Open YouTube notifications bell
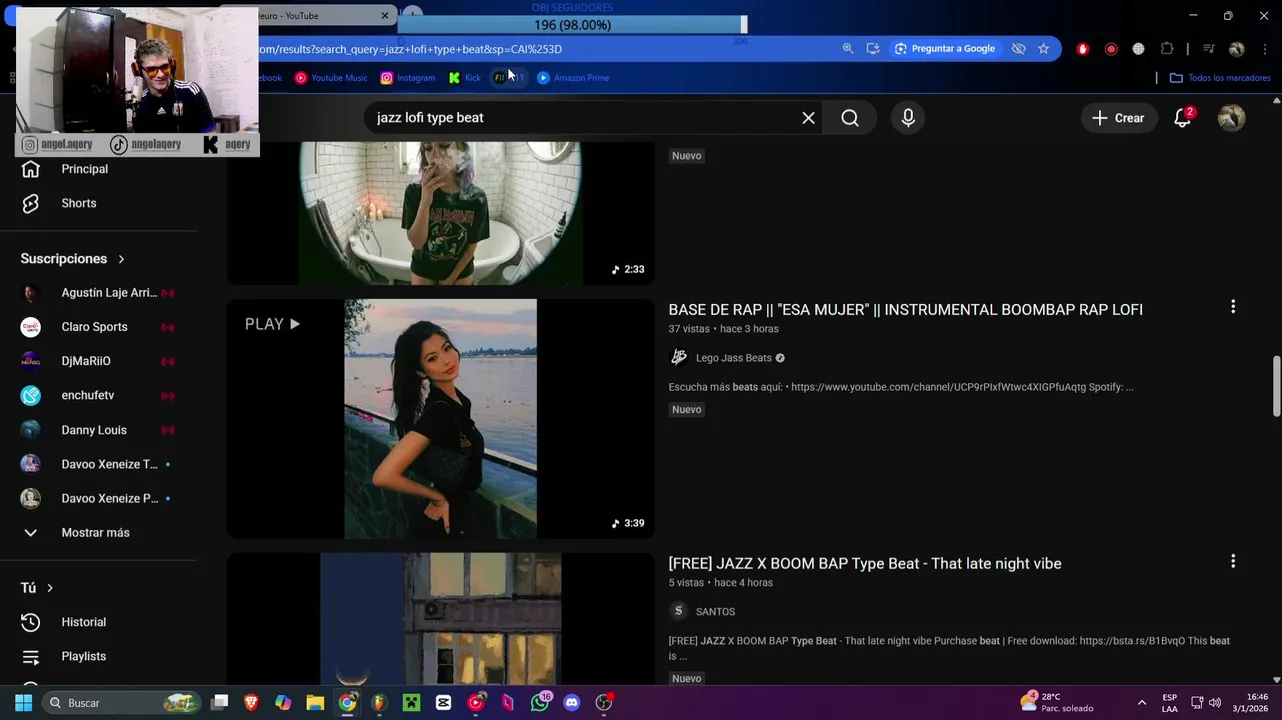 [1183, 118]
